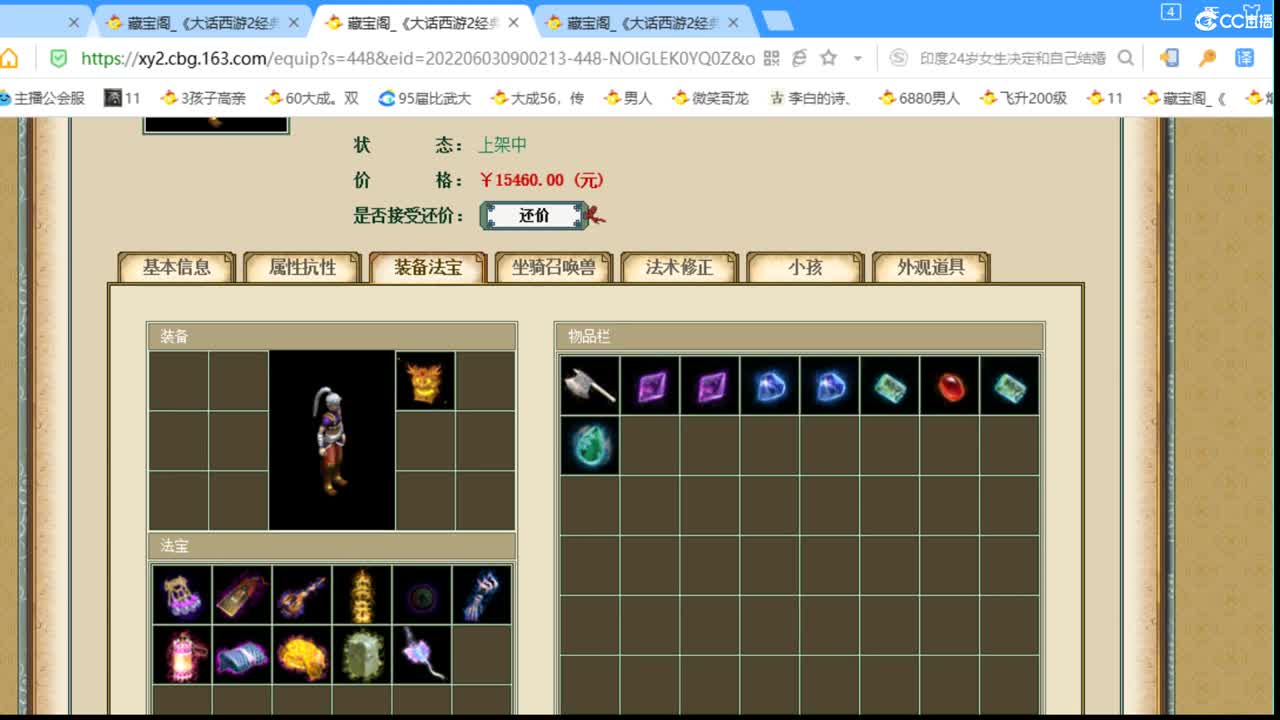Click the golden mask equipment item

(425, 380)
